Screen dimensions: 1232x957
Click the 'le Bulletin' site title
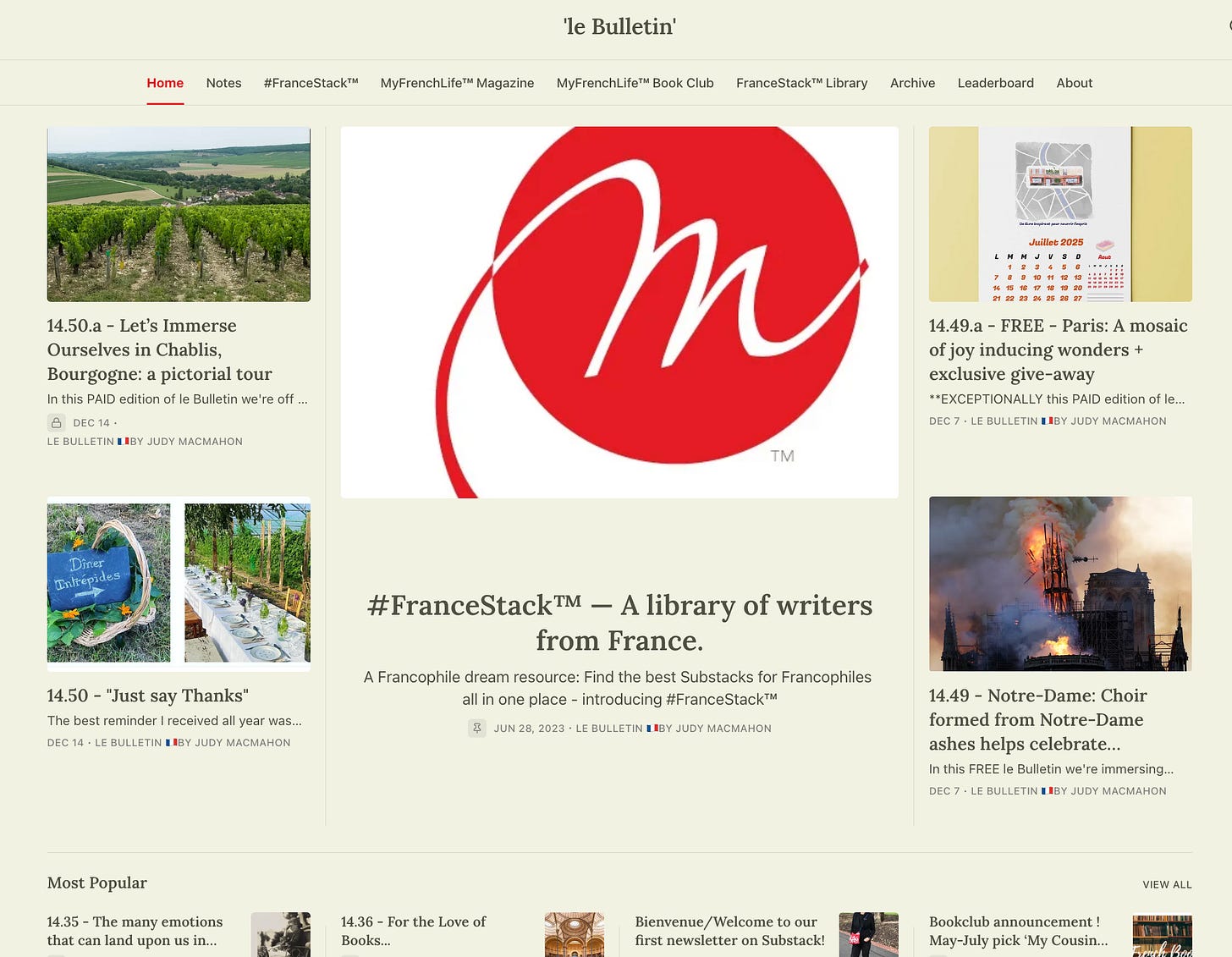click(619, 27)
